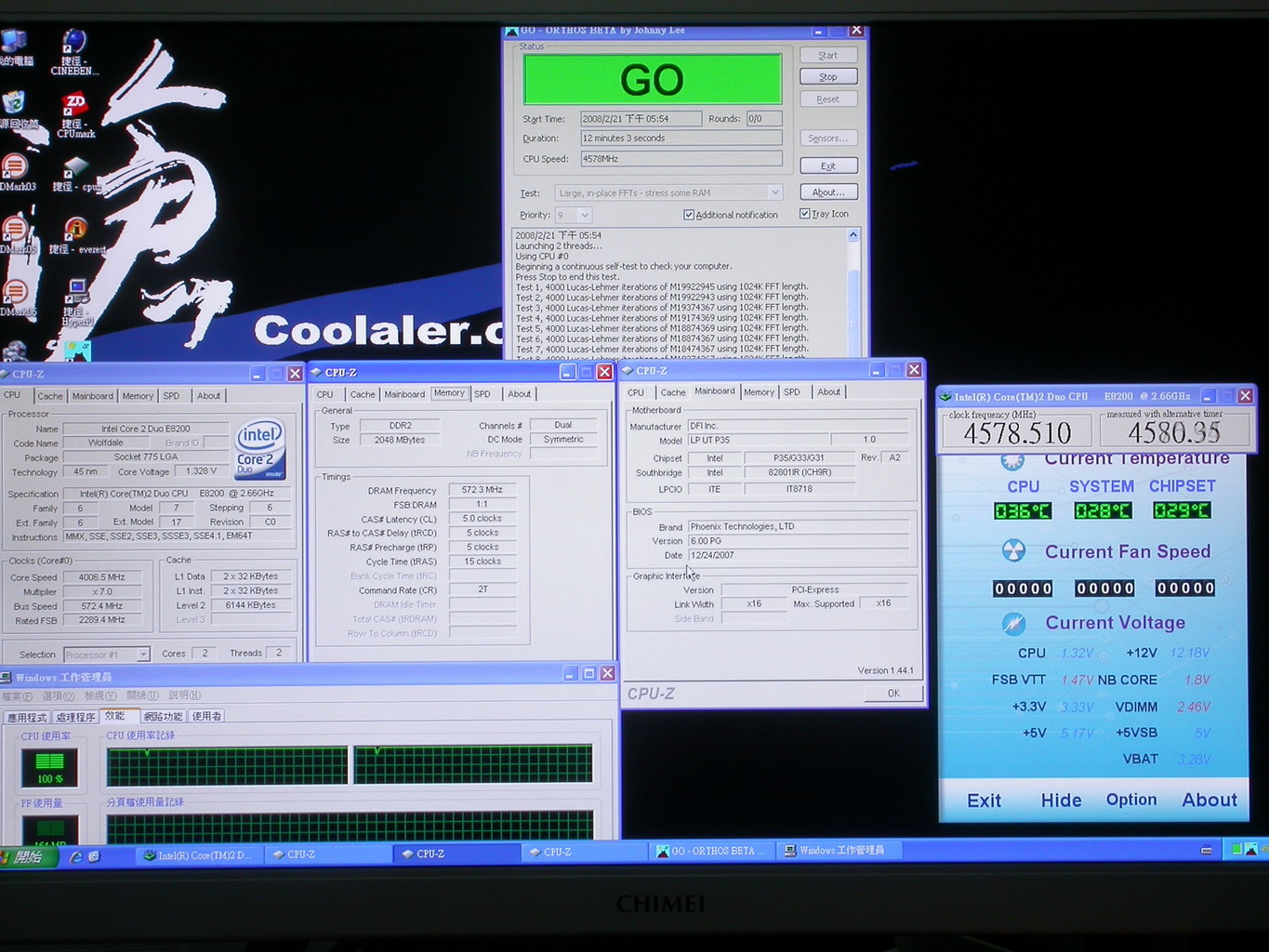This screenshot has width=1269, height=952.
Task: Launch the everest desktop shortcut
Action: tap(75, 229)
